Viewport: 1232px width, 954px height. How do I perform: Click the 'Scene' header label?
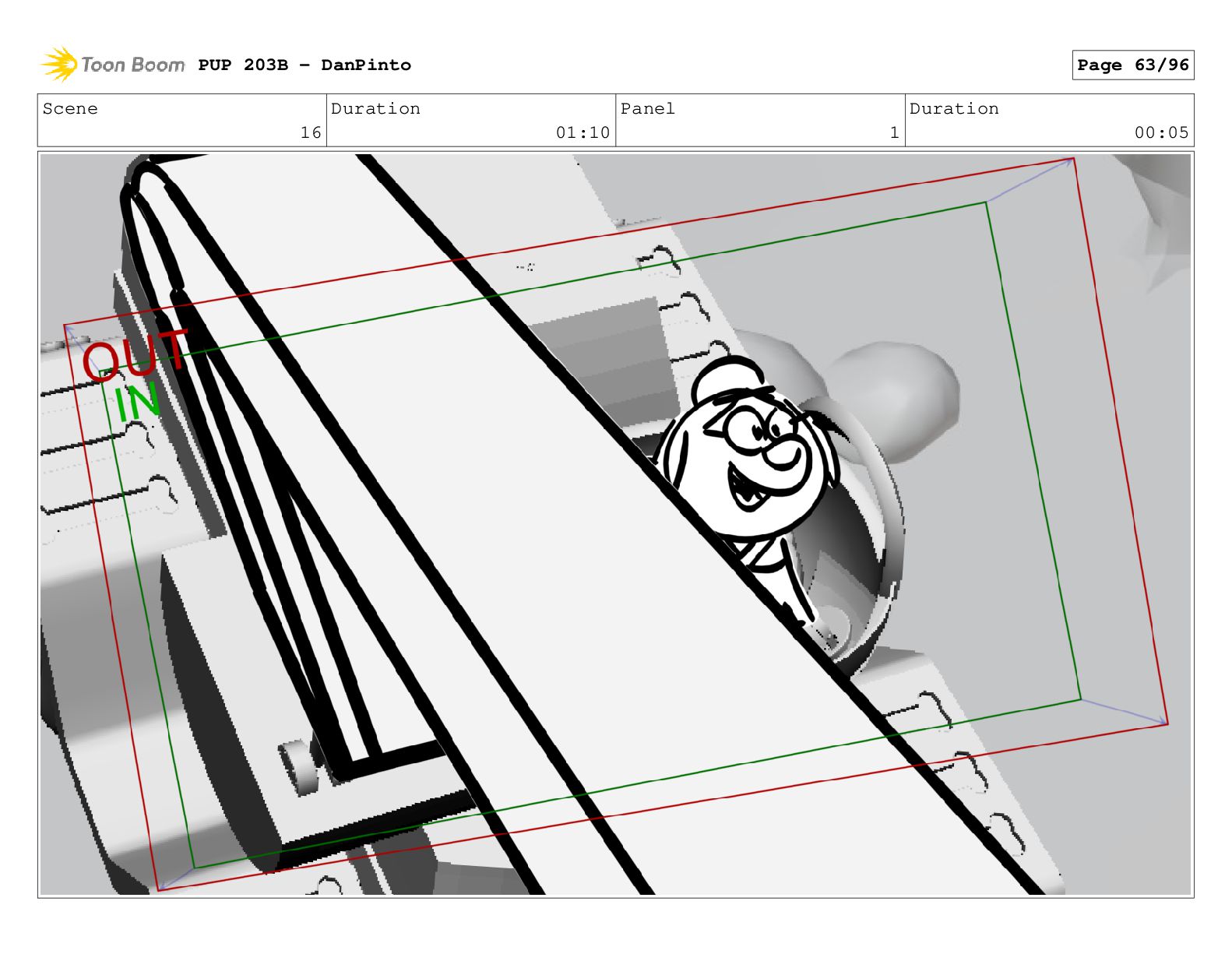pyautogui.click(x=70, y=108)
